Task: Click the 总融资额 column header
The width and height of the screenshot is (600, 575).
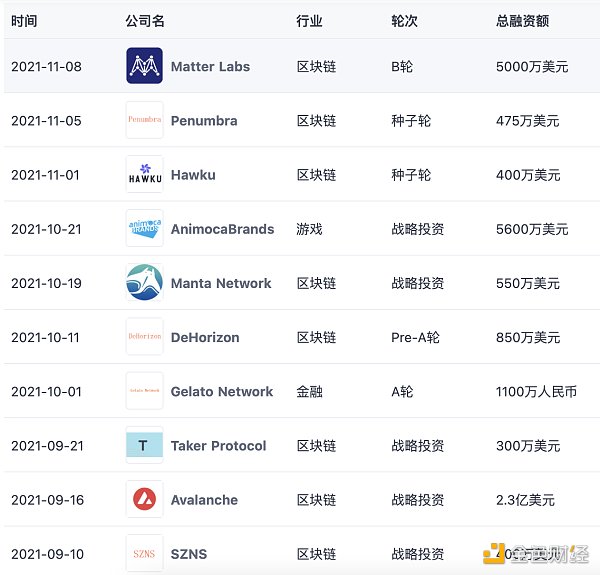Action: [x=522, y=21]
